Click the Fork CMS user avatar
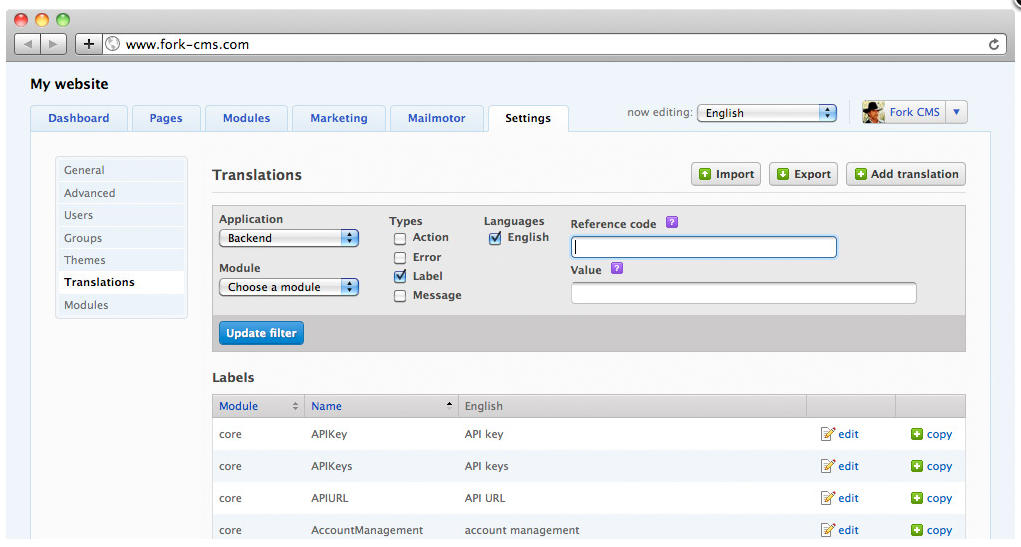This screenshot has width=1021, height=547. point(874,112)
